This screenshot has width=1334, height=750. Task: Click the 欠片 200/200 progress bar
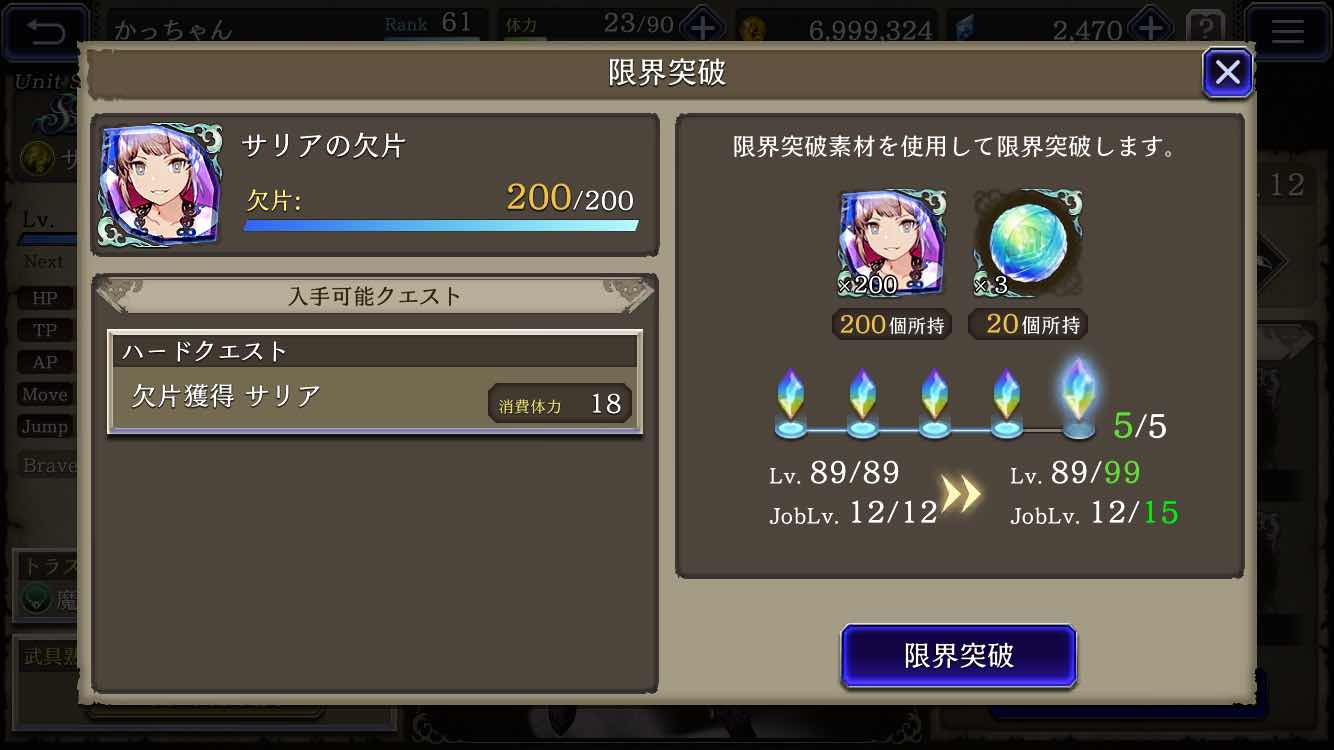pos(440,225)
